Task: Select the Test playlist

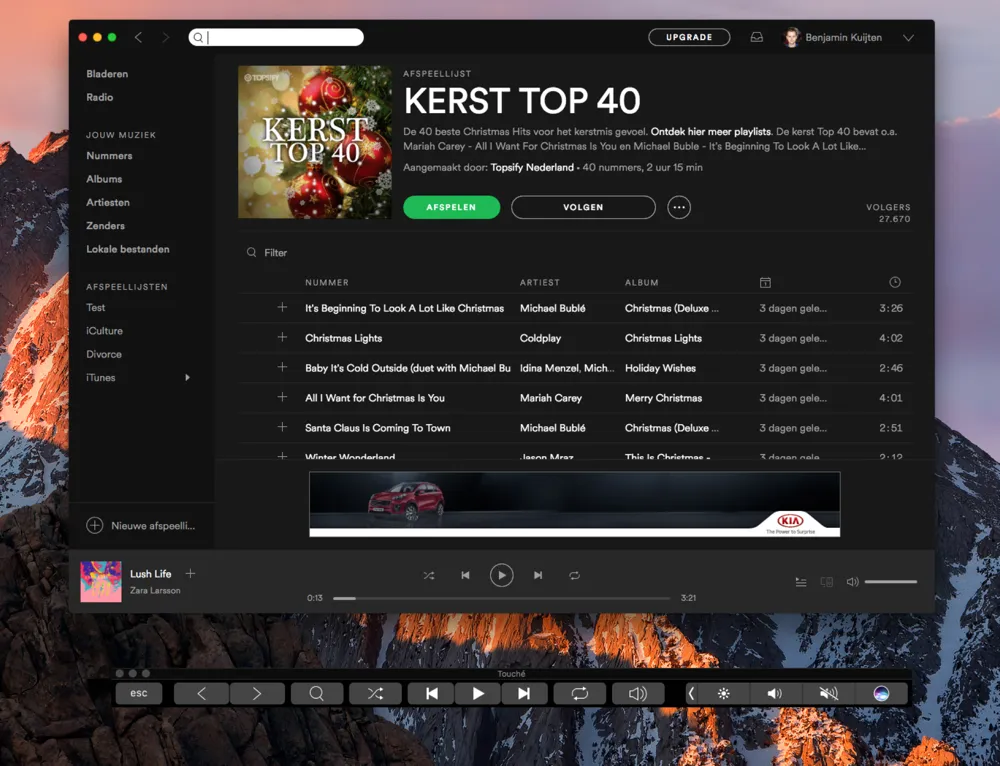Action: click(96, 307)
